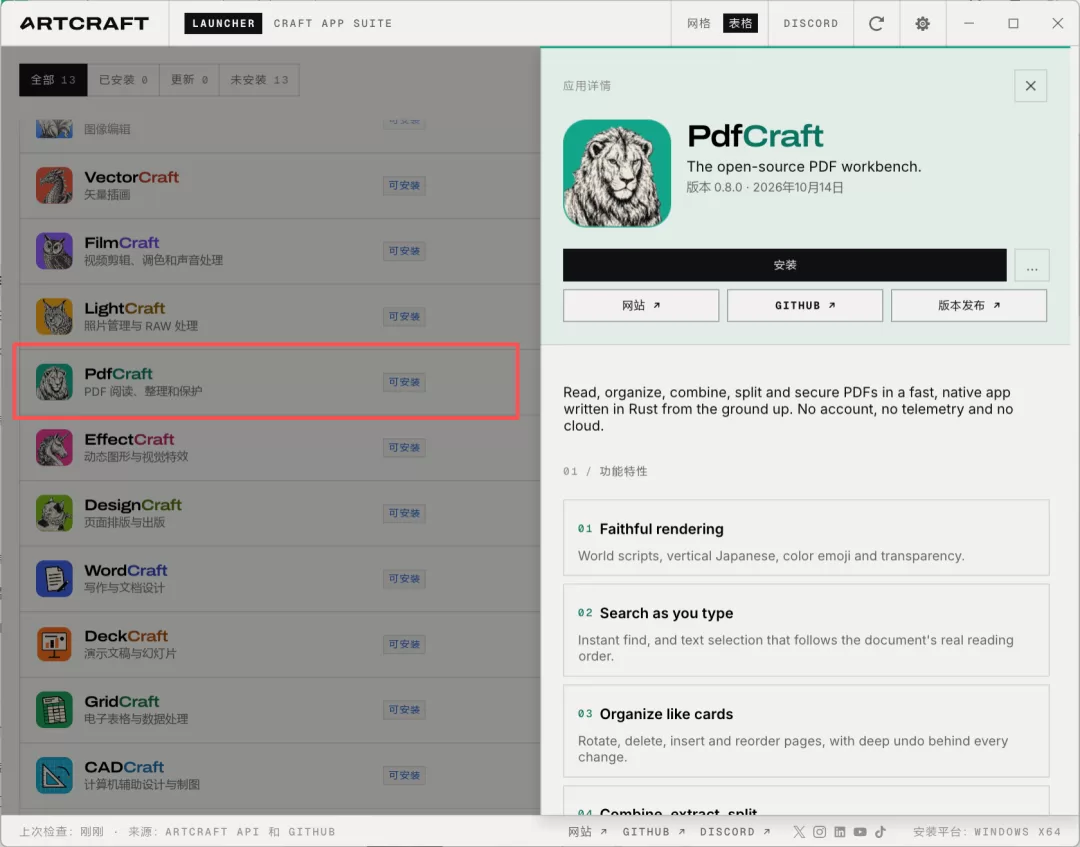Select the VectorCraft app name
1080x847 pixels.
click(132, 177)
